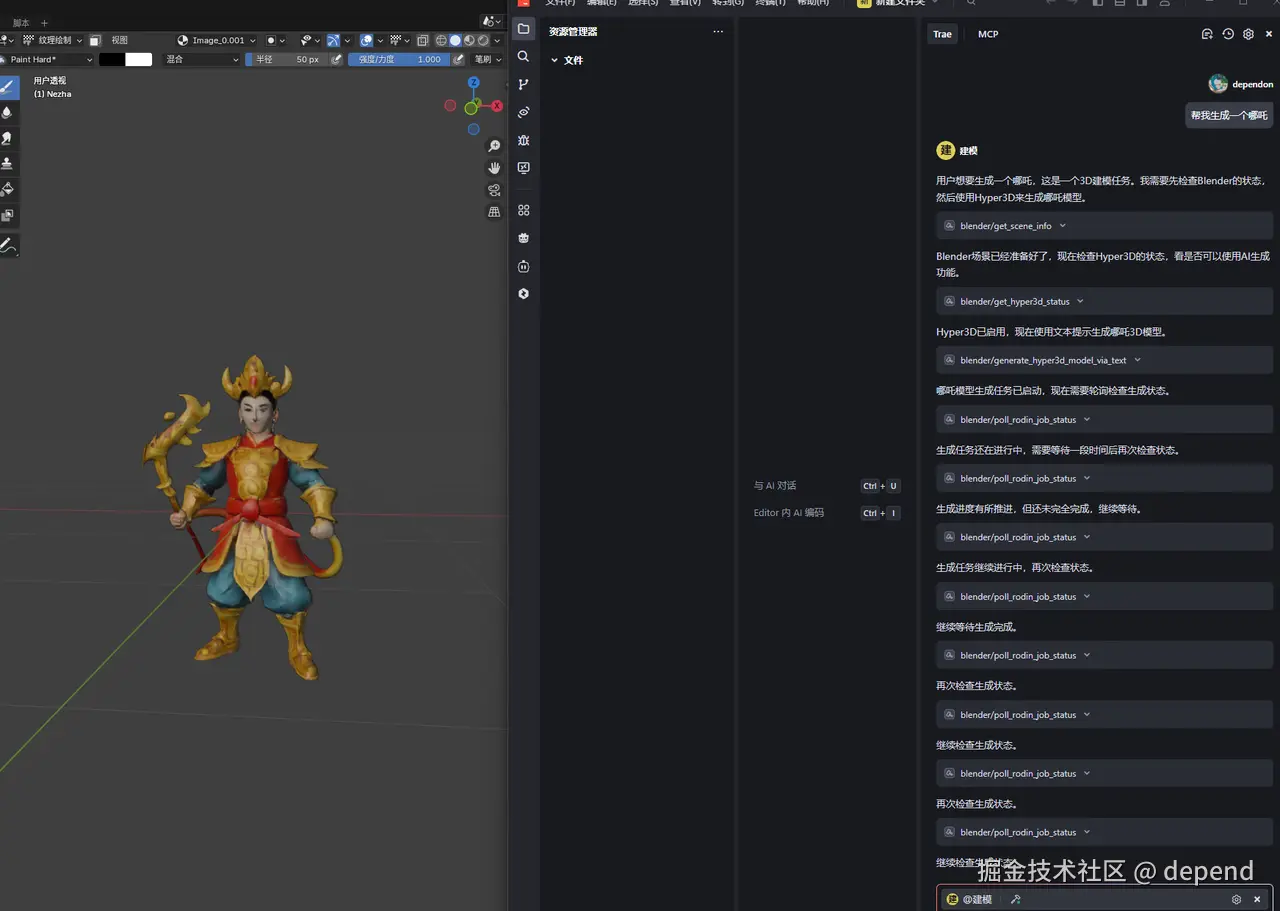The image size is (1280, 911).
Task: Open the 视图 menu in Blender header
Action: [119, 40]
